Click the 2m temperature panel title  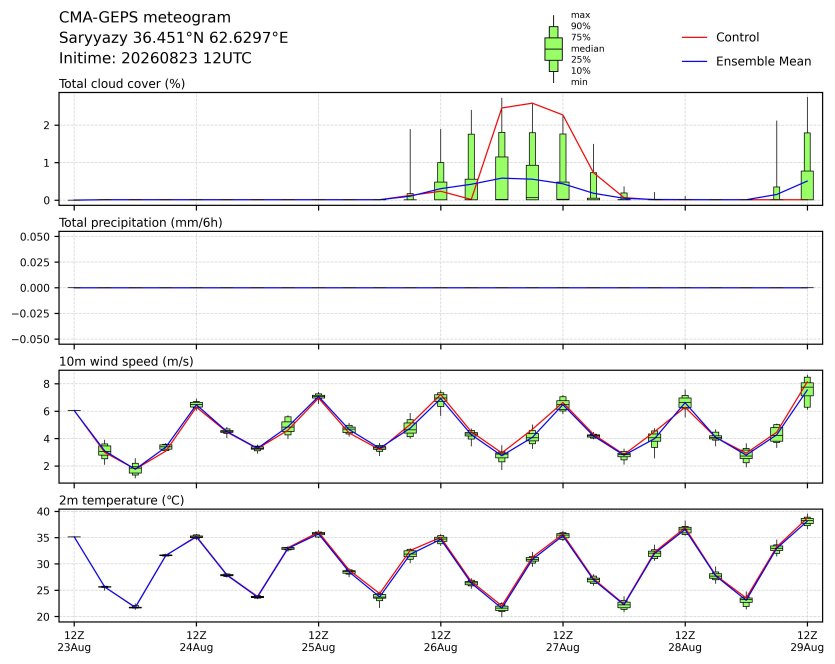click(x=121, y=501)
